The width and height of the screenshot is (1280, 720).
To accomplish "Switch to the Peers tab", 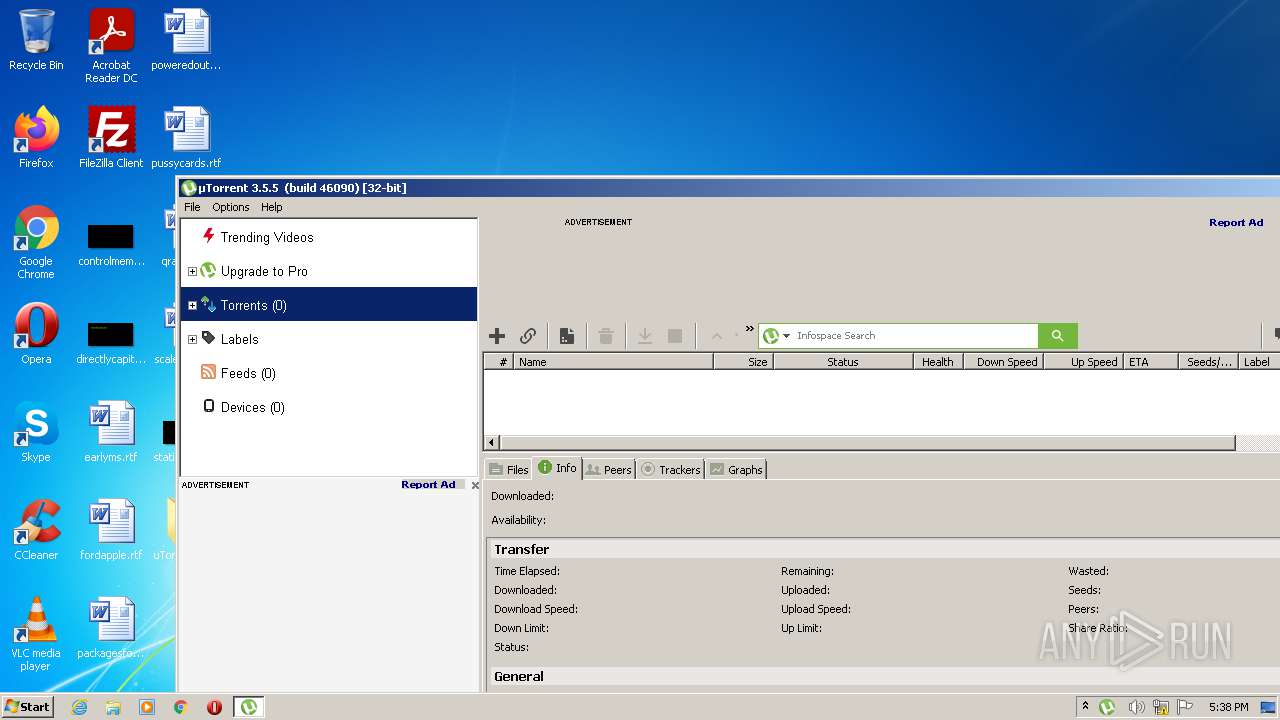I will click(608, 469).
